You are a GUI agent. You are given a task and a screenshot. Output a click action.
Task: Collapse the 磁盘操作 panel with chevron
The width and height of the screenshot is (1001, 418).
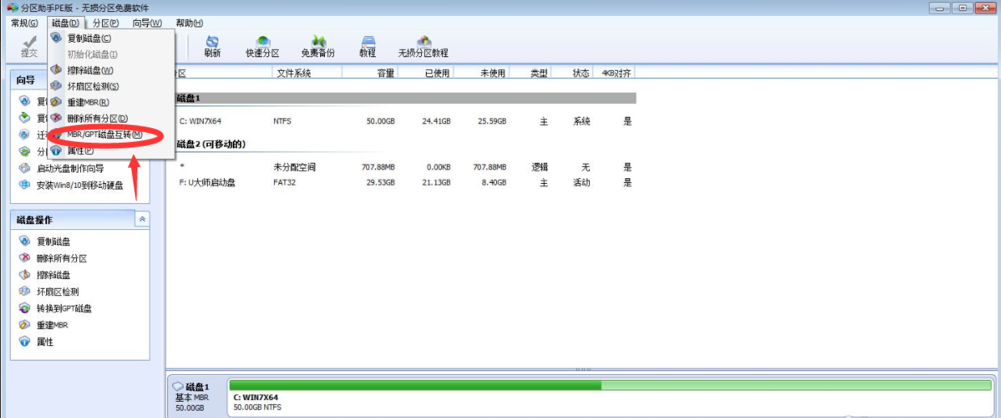tap(141, 219)
